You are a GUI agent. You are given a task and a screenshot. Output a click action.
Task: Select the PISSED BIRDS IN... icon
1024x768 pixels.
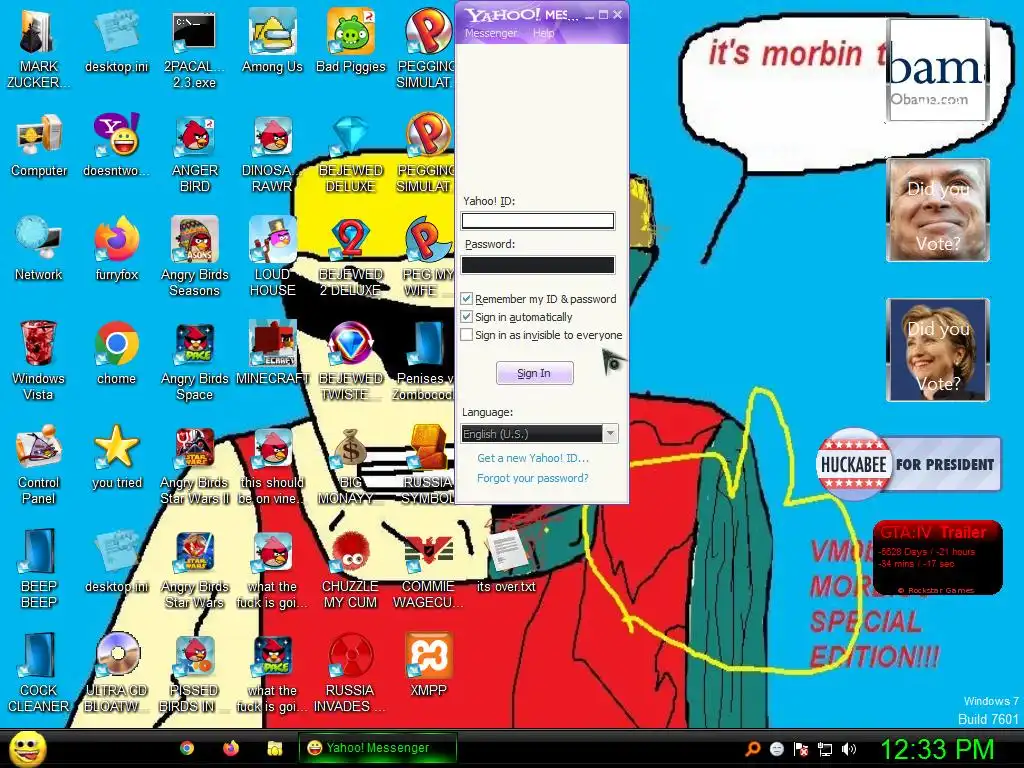195,673
